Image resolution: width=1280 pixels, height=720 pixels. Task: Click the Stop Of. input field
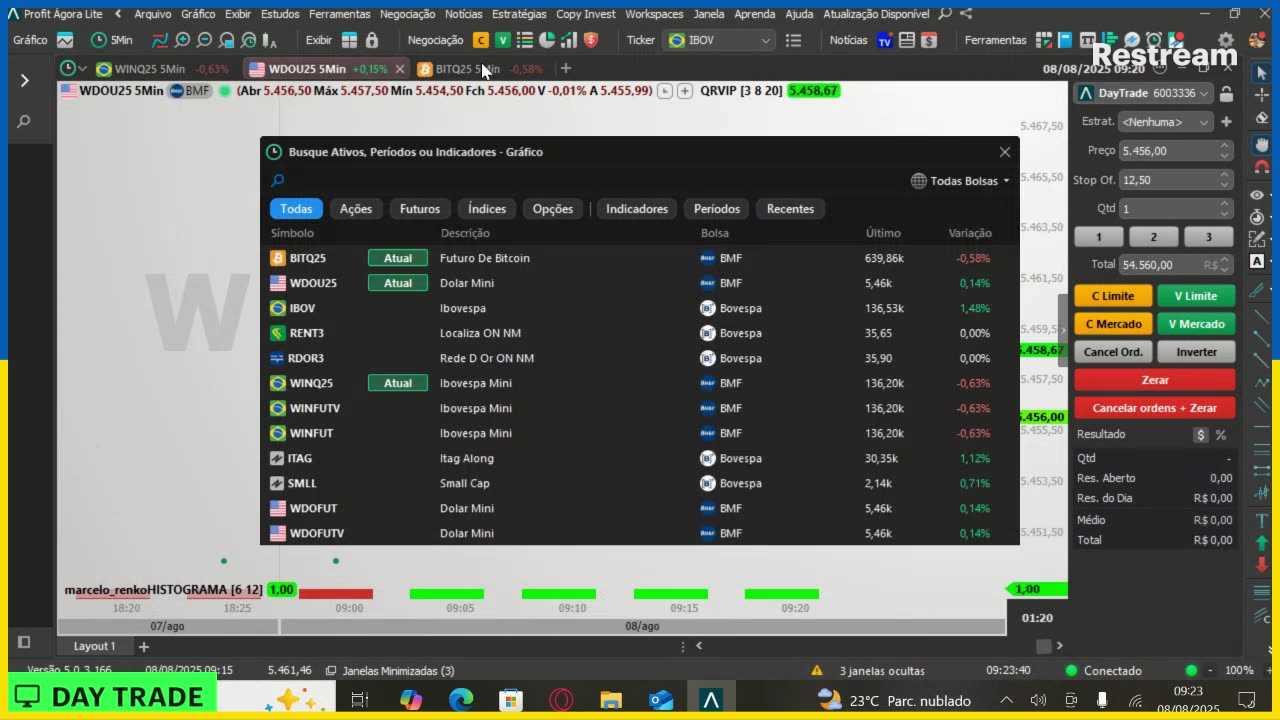click(x=1176, y=180)
